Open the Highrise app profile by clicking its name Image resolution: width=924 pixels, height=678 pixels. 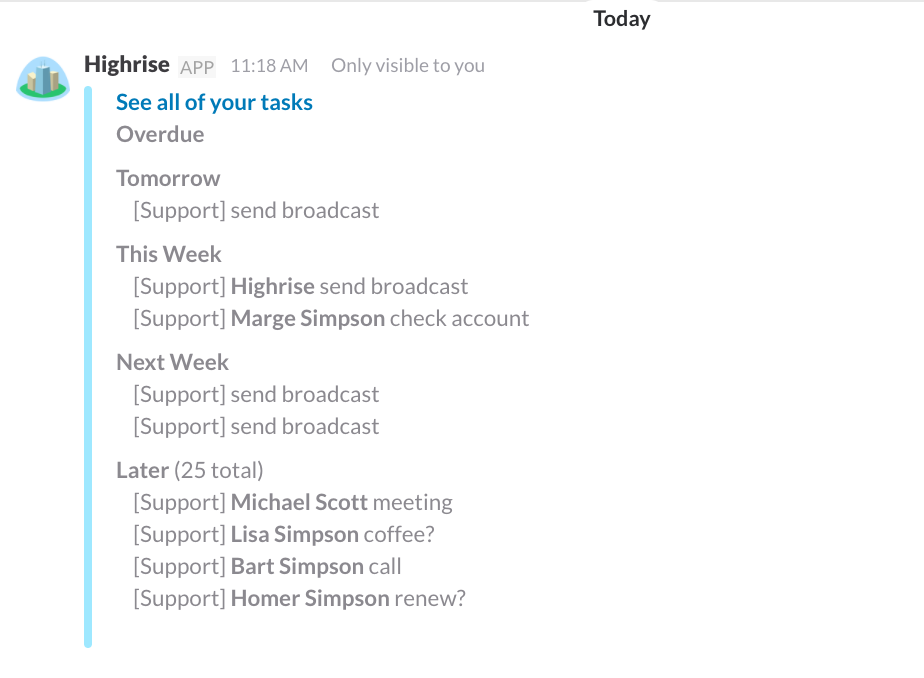[x=127, y=64]
